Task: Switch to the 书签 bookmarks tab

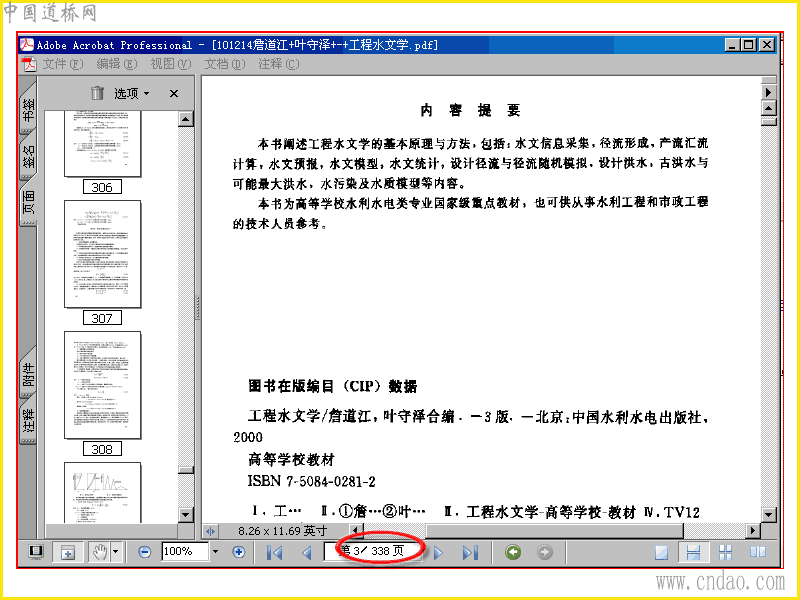Action: 28,109
